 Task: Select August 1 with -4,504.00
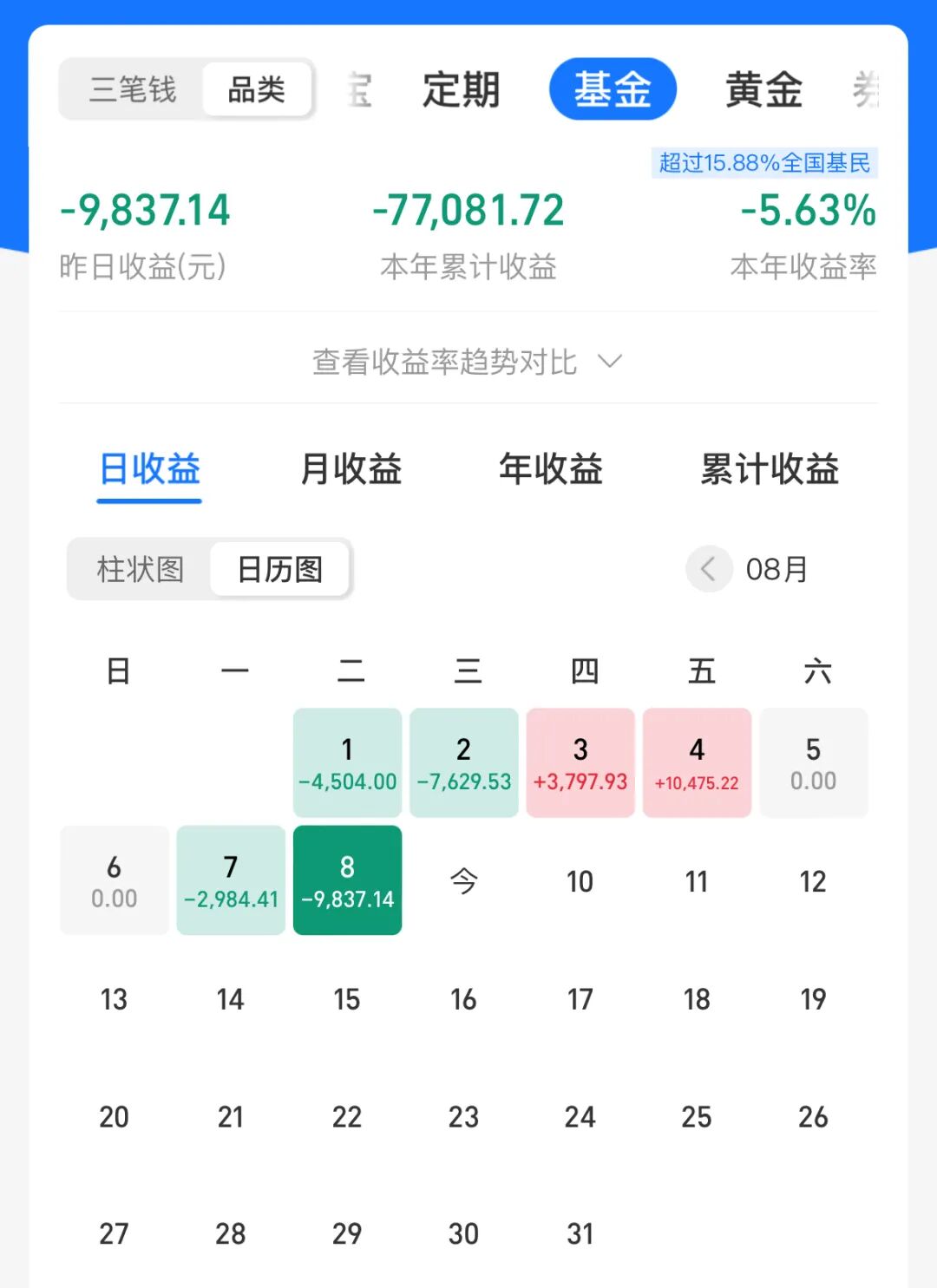click(347, 762)
